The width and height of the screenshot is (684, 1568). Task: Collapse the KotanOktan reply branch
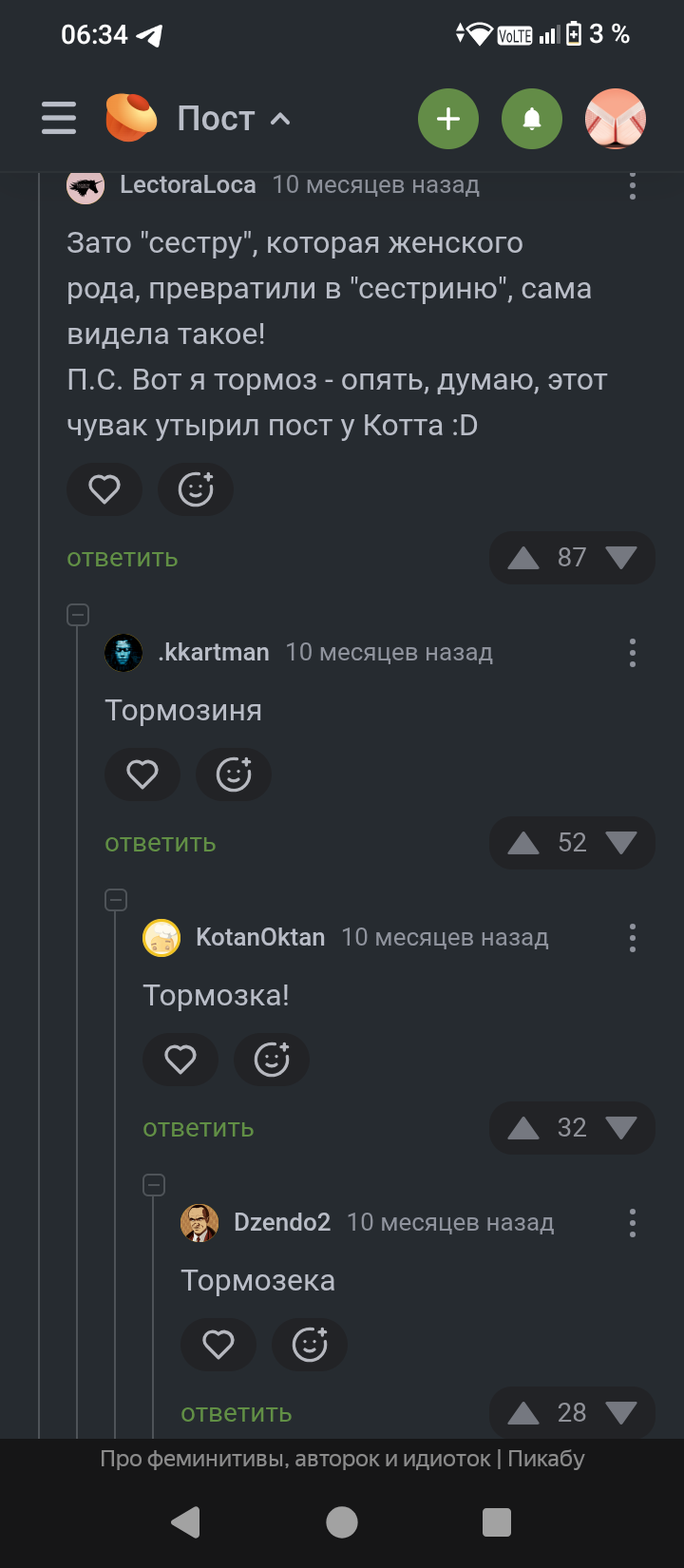116,900
